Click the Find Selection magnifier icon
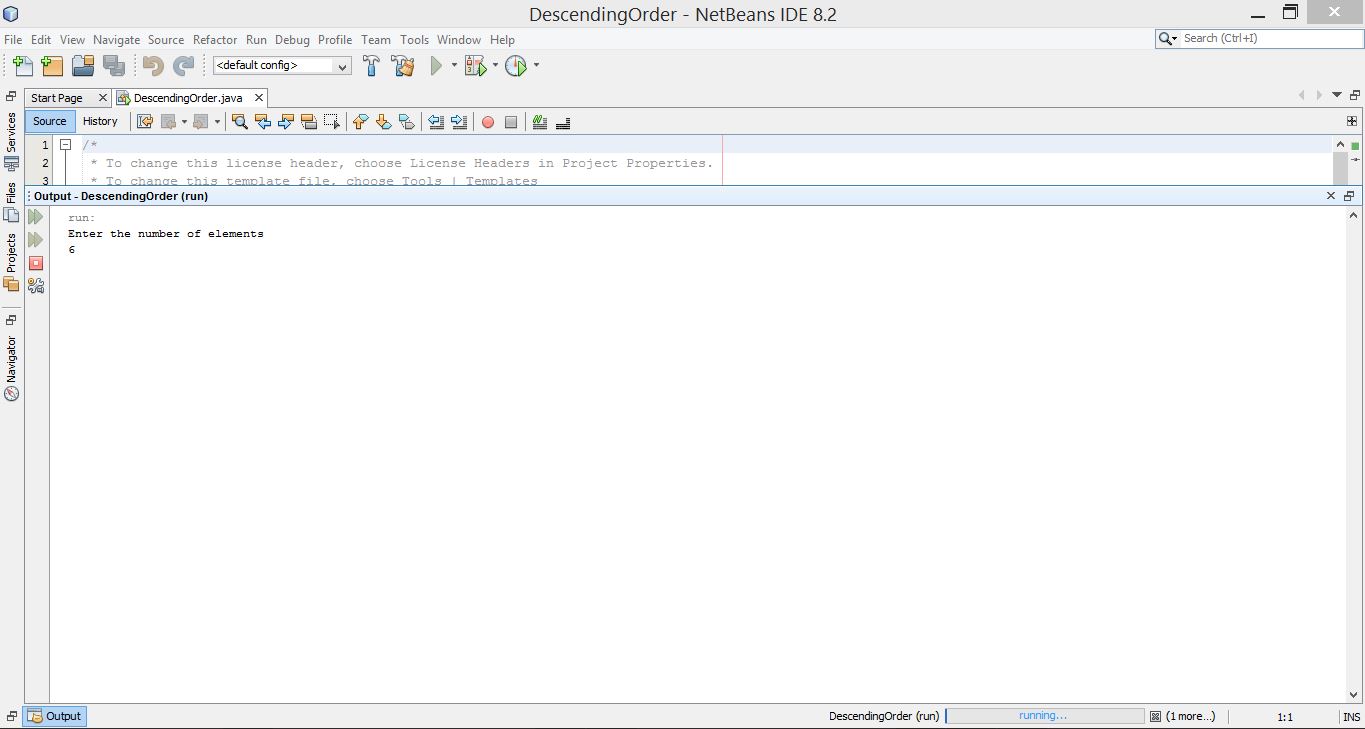The image size is (1365, 729). click(239, 122)
